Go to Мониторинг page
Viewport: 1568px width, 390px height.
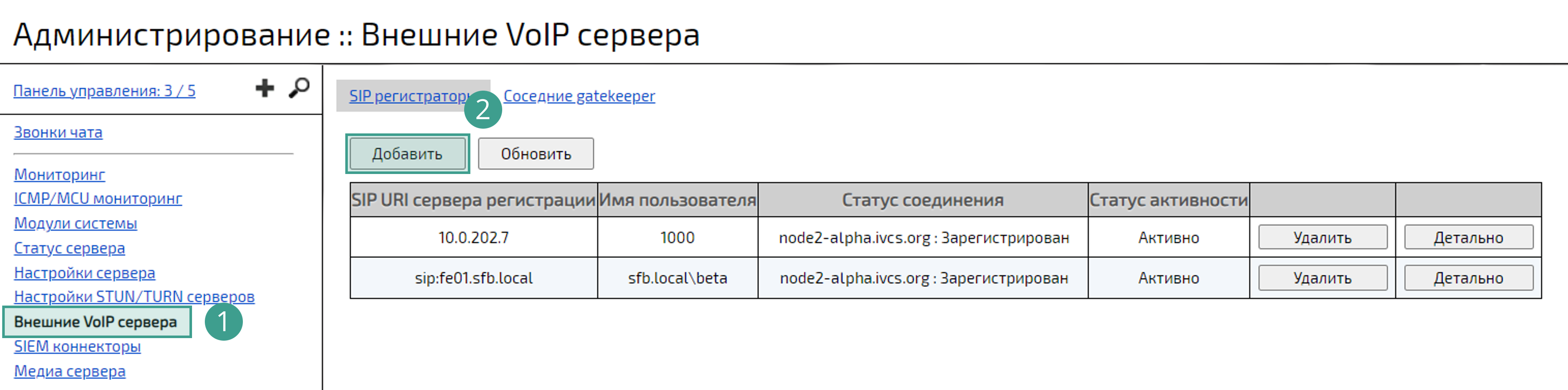59,175
